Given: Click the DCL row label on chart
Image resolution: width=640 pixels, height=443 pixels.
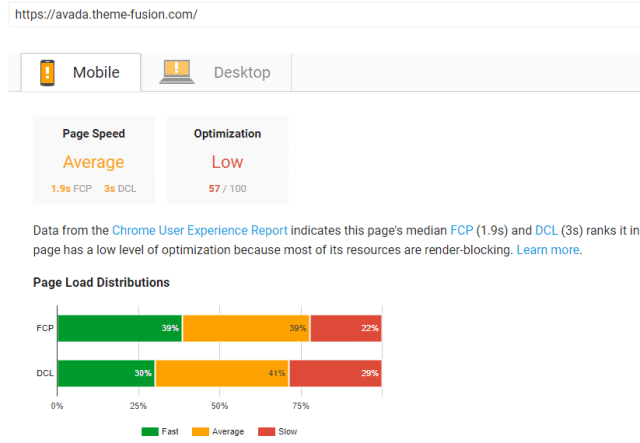Looking at the screenshot, I should (45, 373).
